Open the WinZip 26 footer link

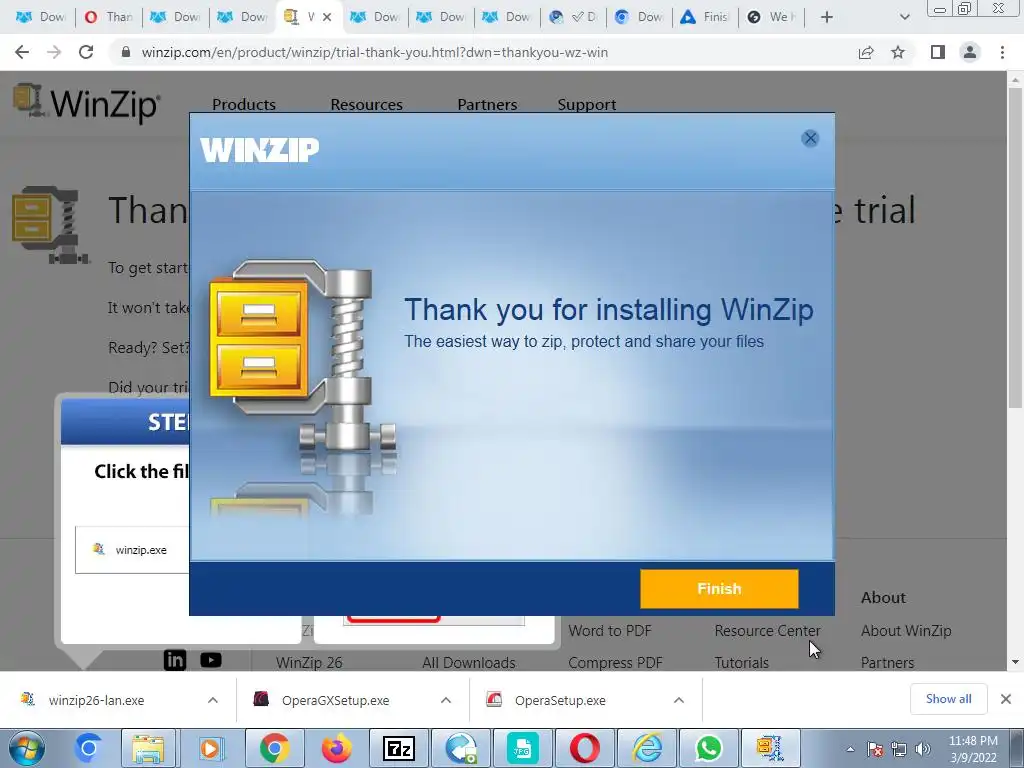(x=309, y=662)
